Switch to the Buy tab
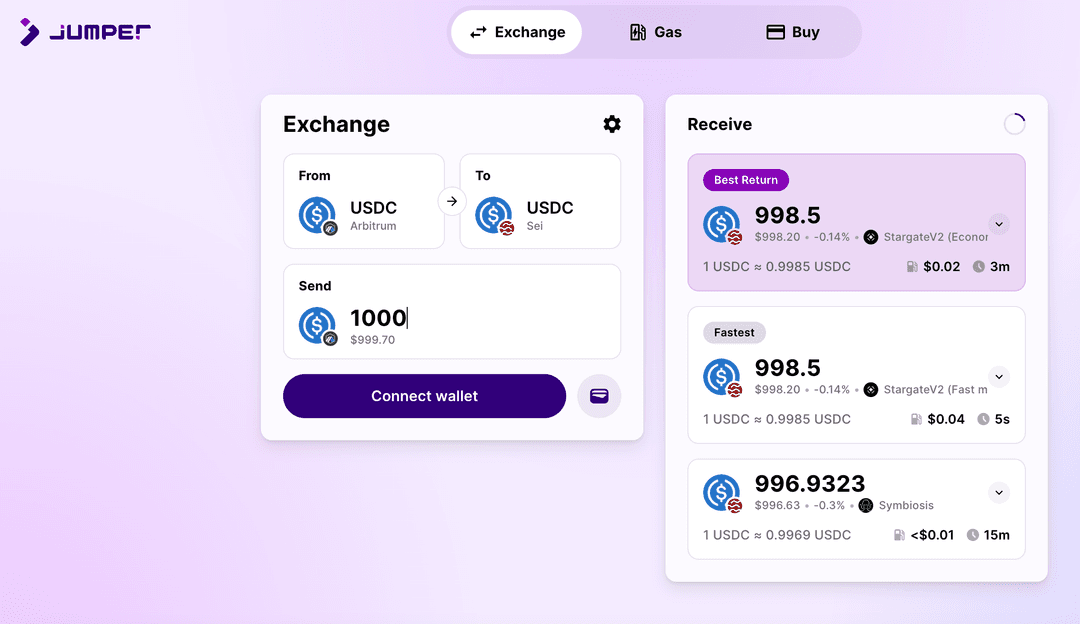 [793, 32]
